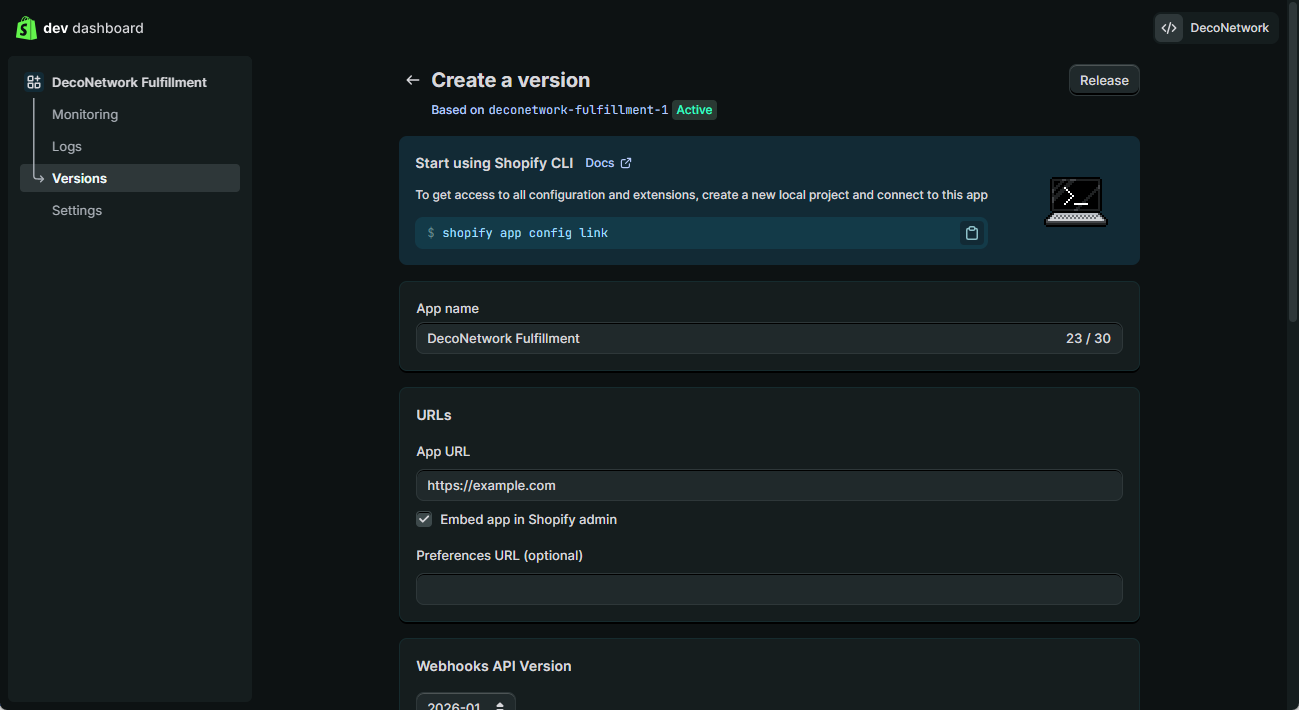Open the external link icon next to Docs
The width and height of the screenshot is (1299, 710).
pos(626,163)
